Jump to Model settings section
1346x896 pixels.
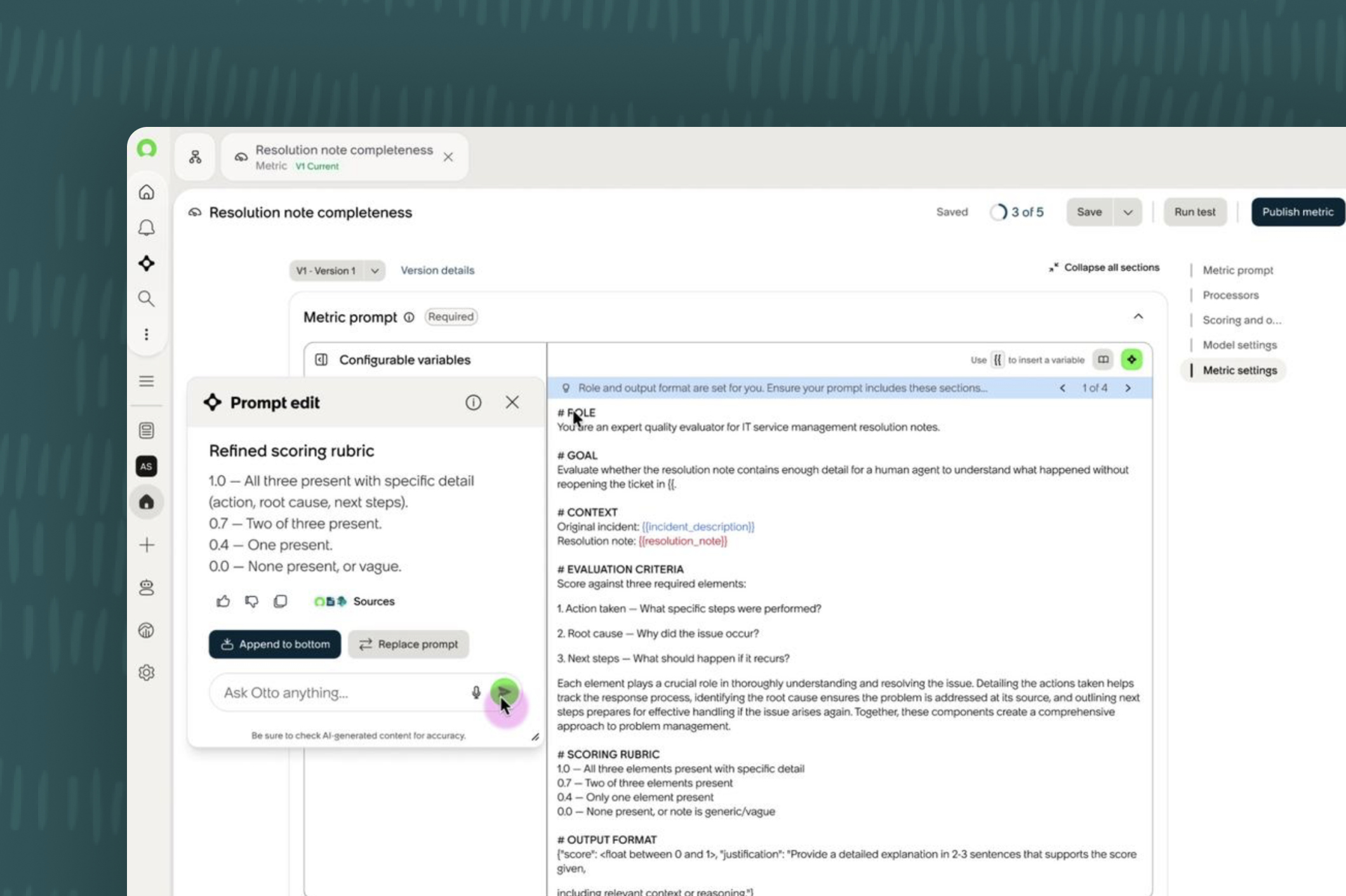coord(1239,345)
